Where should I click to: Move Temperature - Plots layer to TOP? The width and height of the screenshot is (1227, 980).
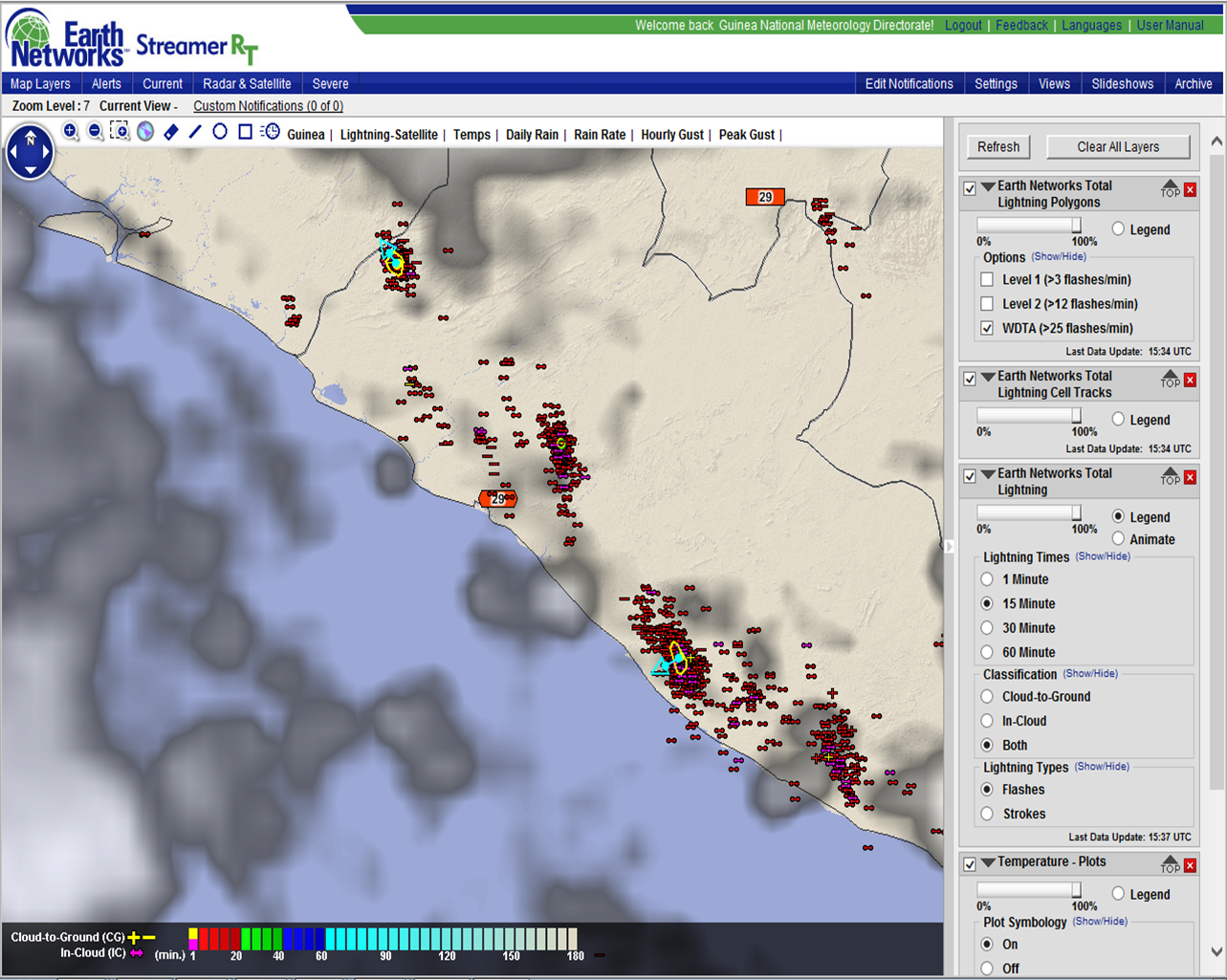[x=1171, y=864]
